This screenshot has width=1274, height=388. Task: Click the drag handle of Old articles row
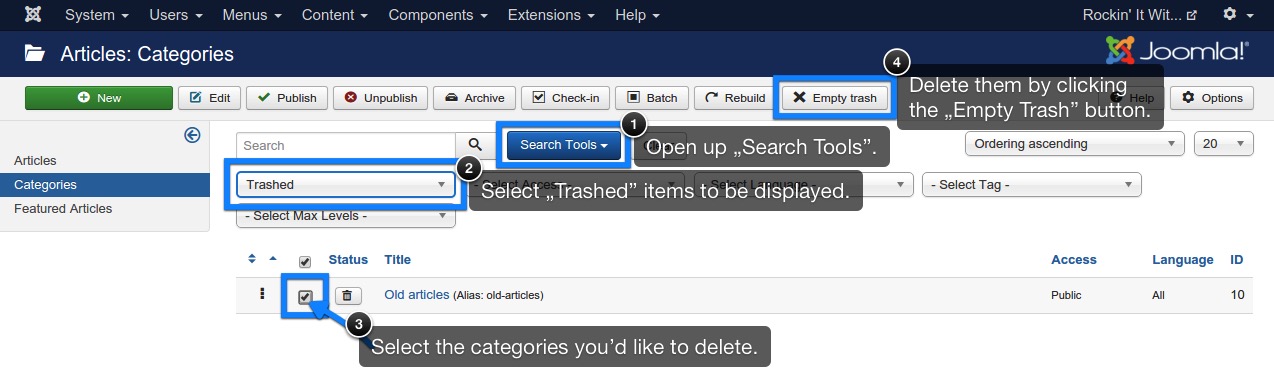coord(262,295)
